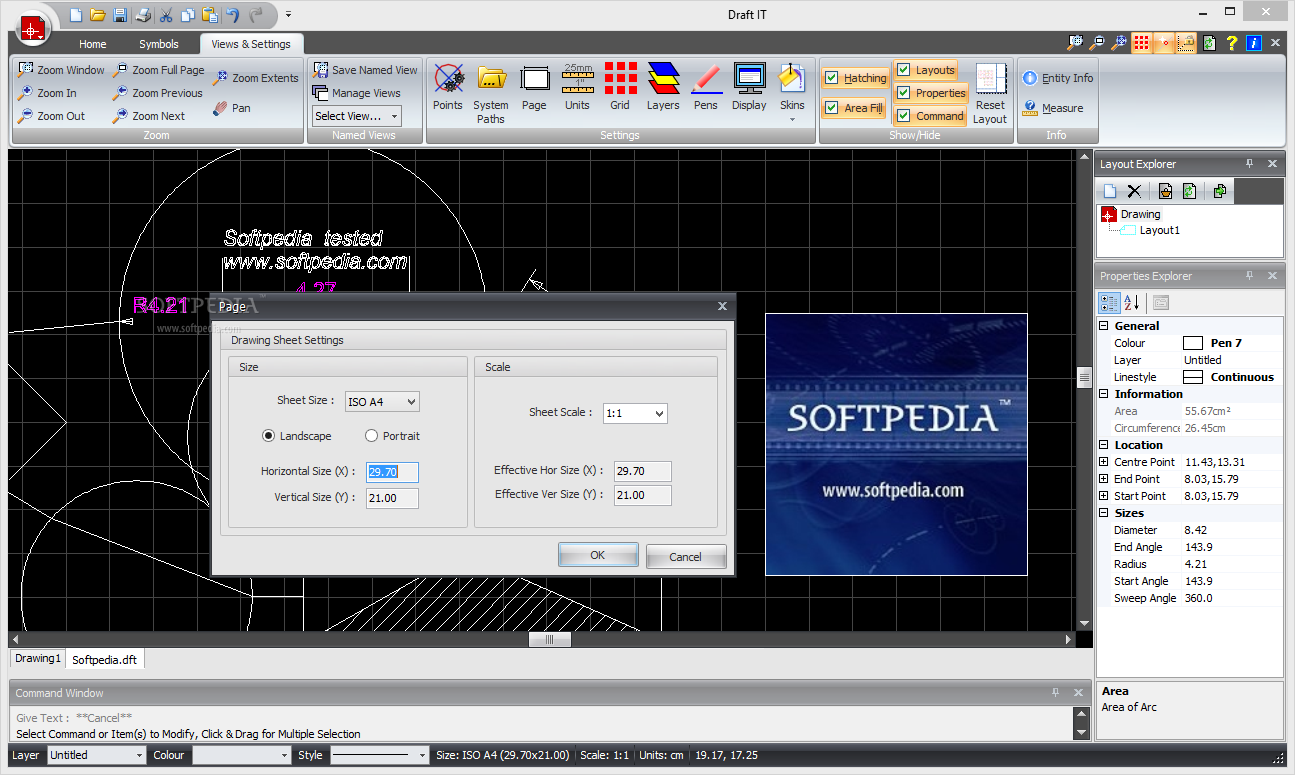Delete layout using X icon in Layout Explorer

coord(1134,191)
